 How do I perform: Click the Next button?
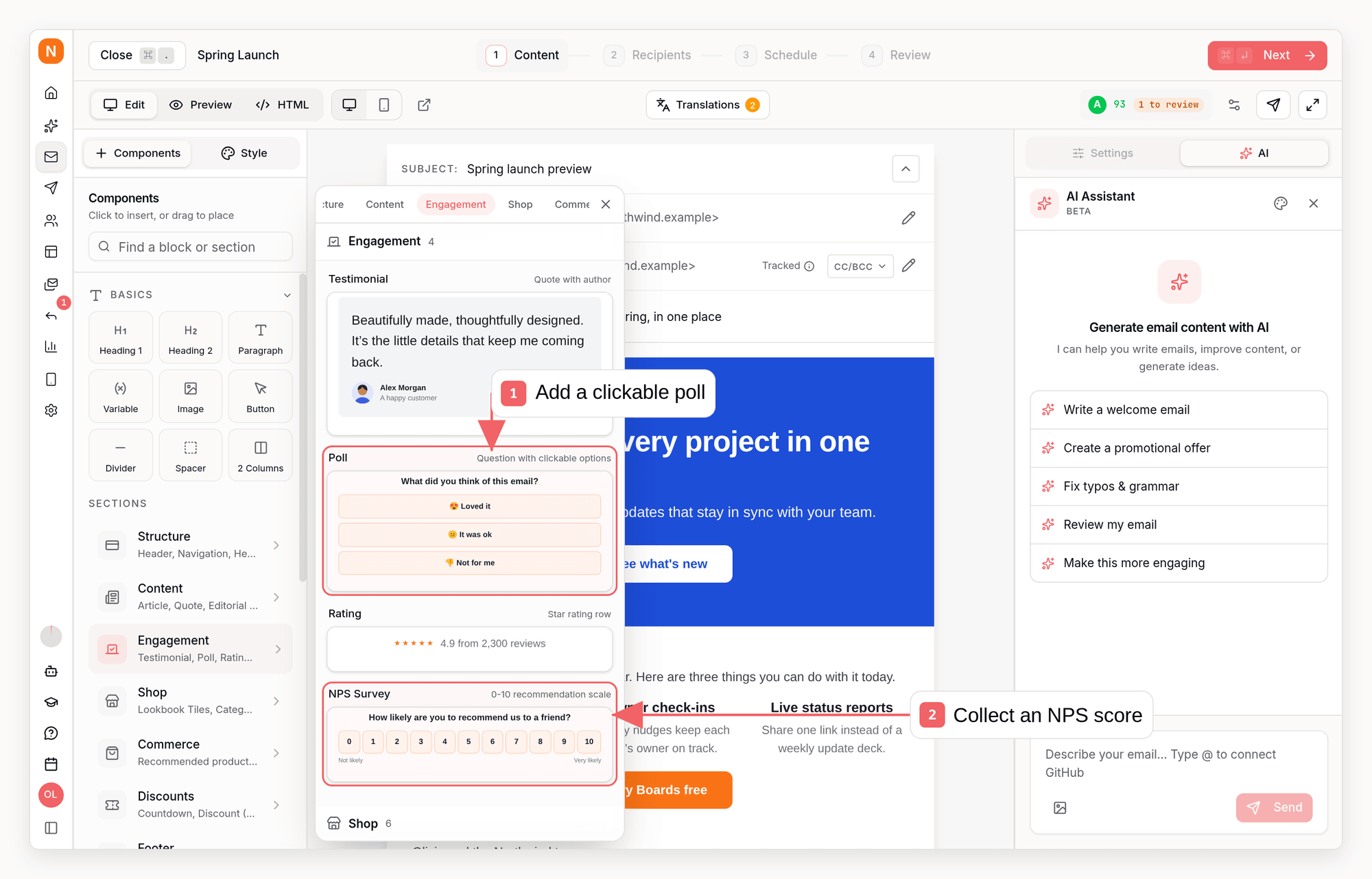[x=1267, y=55]
